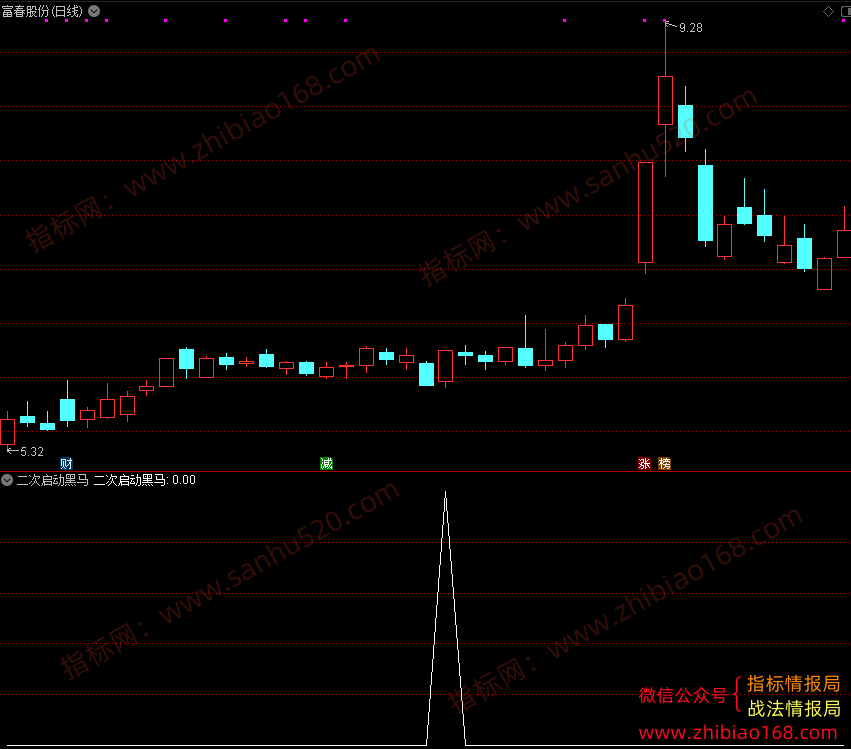Click the peak of the white indicator spike
Image resolution: width=851 pixels, height=749 pixels.
tap(446, 493)
